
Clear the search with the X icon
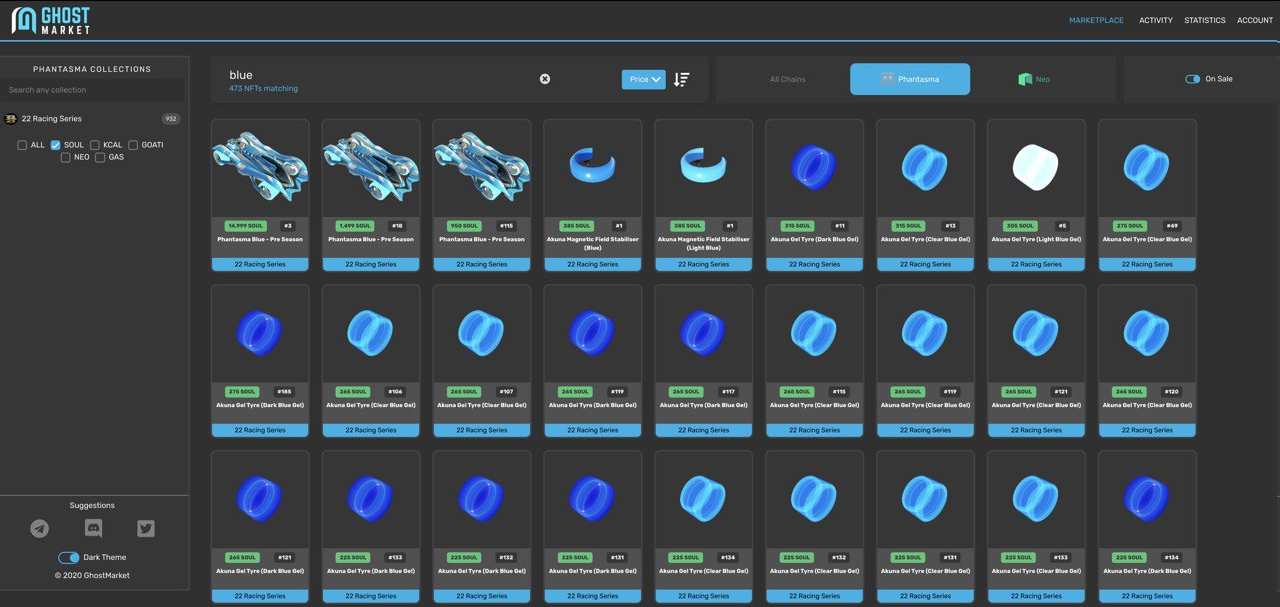pos(545,79)
